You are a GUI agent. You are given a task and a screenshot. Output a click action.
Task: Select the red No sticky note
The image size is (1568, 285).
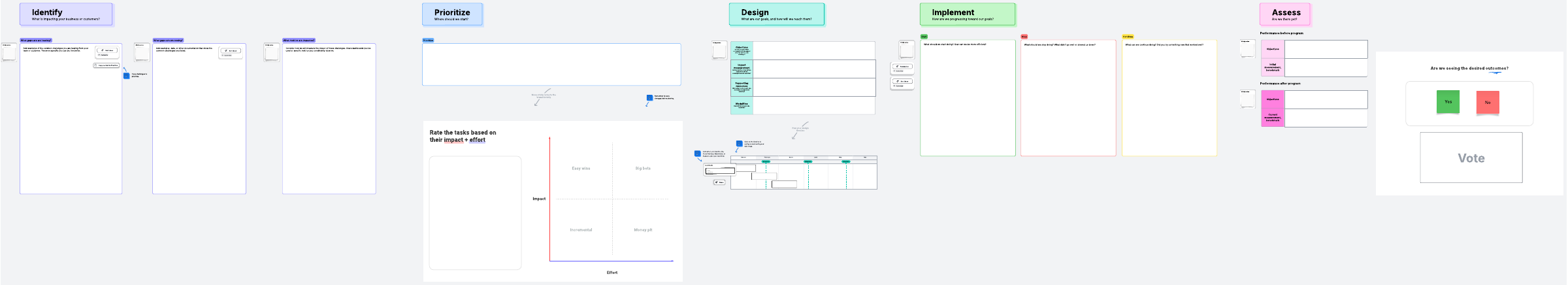1488,103
